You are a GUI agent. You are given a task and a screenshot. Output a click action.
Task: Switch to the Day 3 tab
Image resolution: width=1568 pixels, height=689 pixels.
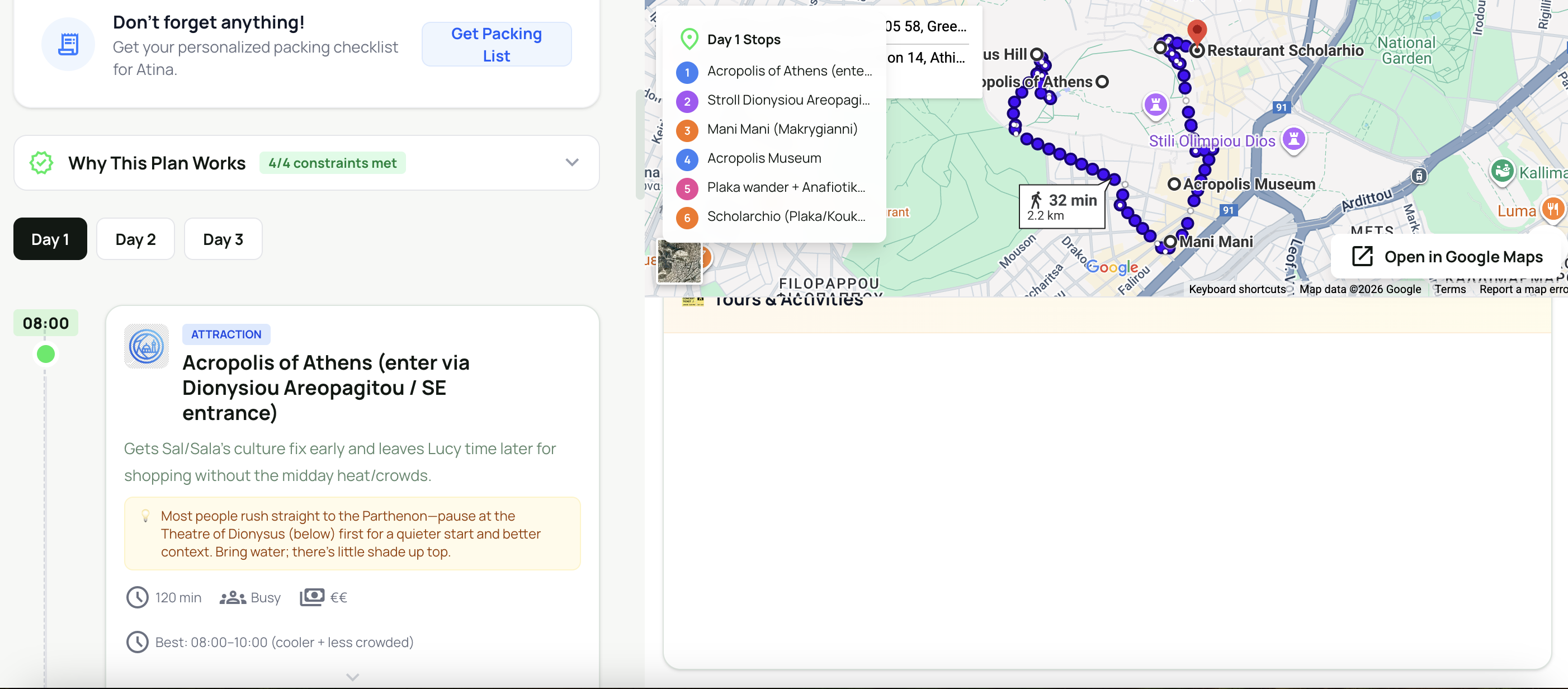223,239
